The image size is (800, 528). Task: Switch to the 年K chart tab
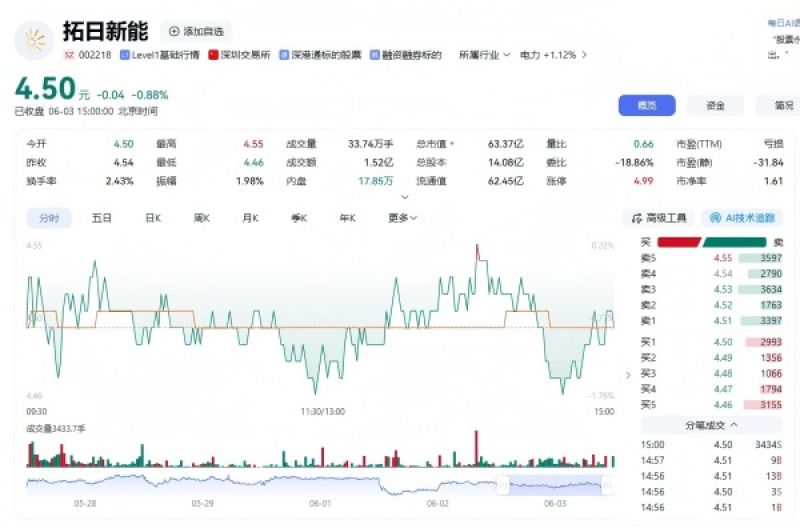point(347,218)
